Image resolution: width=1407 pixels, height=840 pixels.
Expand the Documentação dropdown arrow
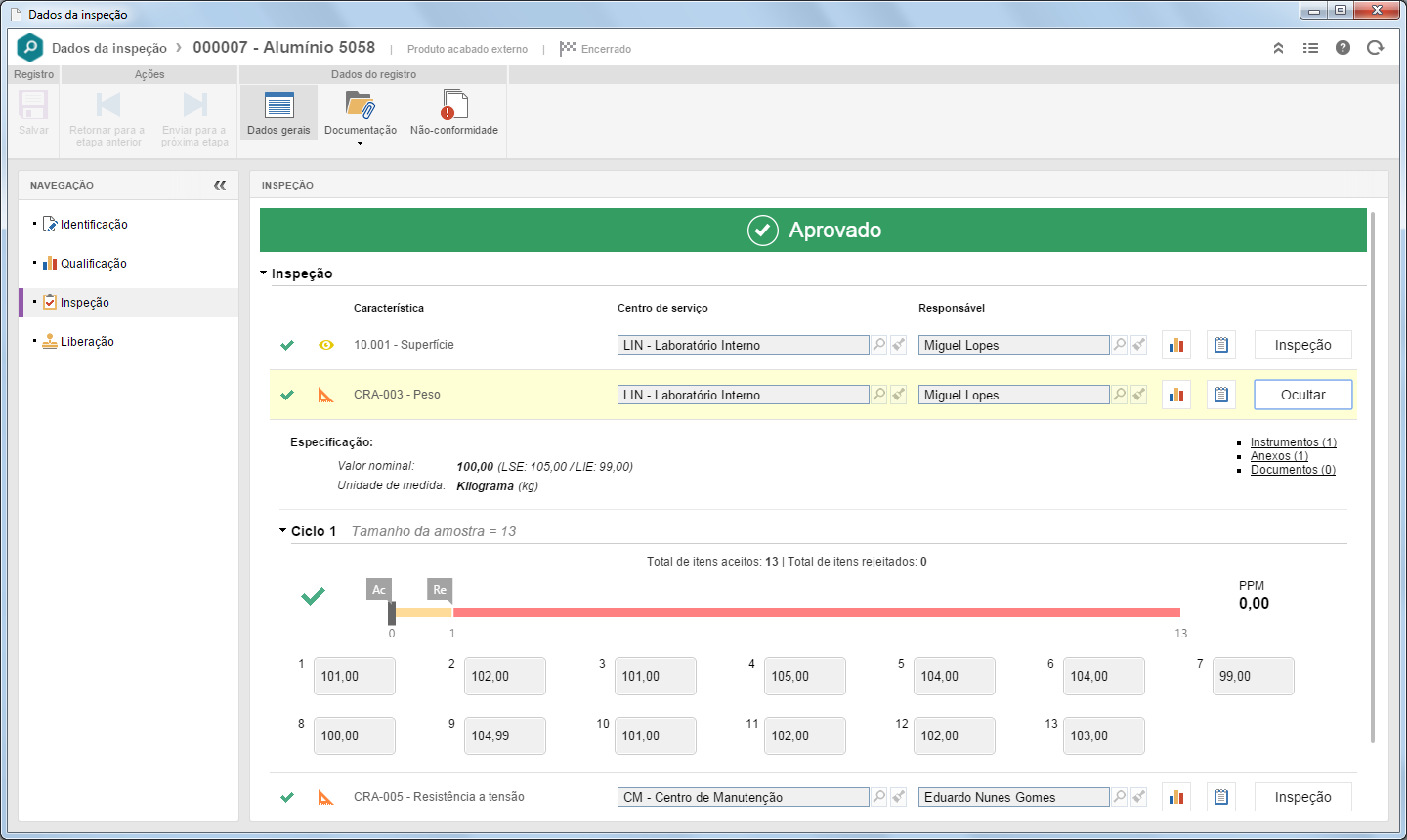click(x=360, y=144)
